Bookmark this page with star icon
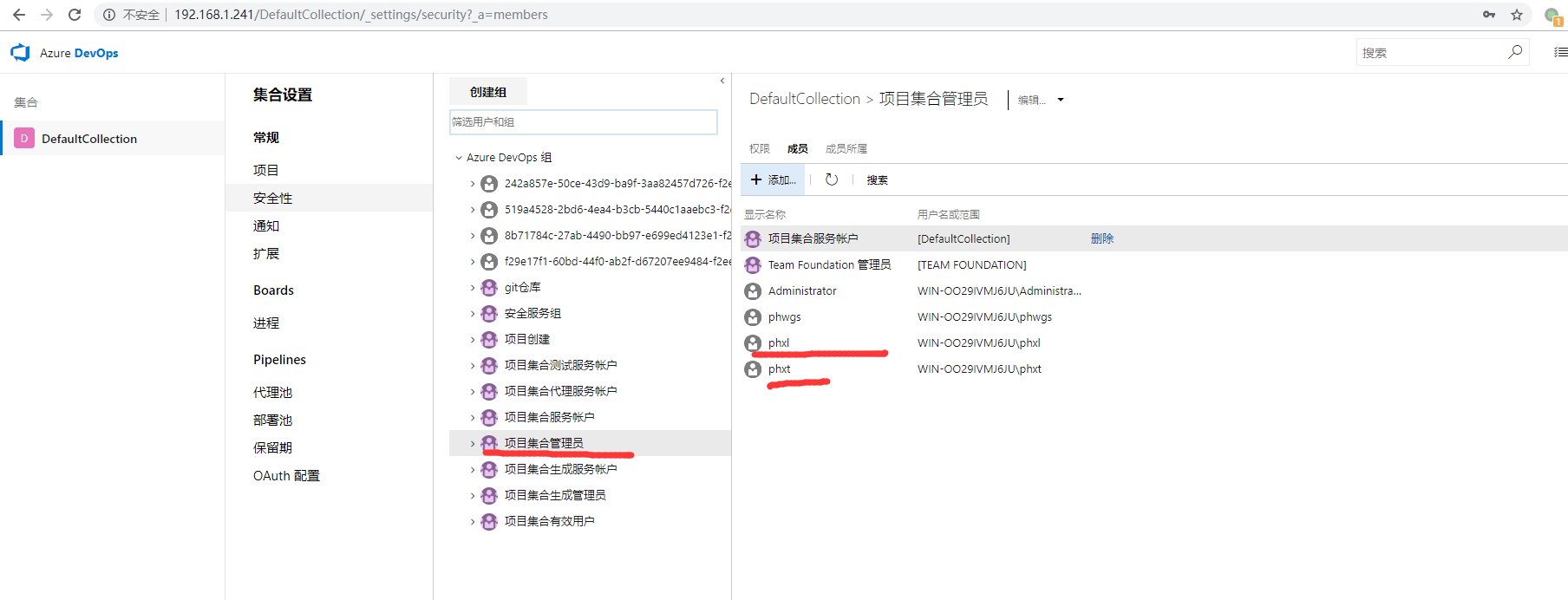 (1517, 15)
